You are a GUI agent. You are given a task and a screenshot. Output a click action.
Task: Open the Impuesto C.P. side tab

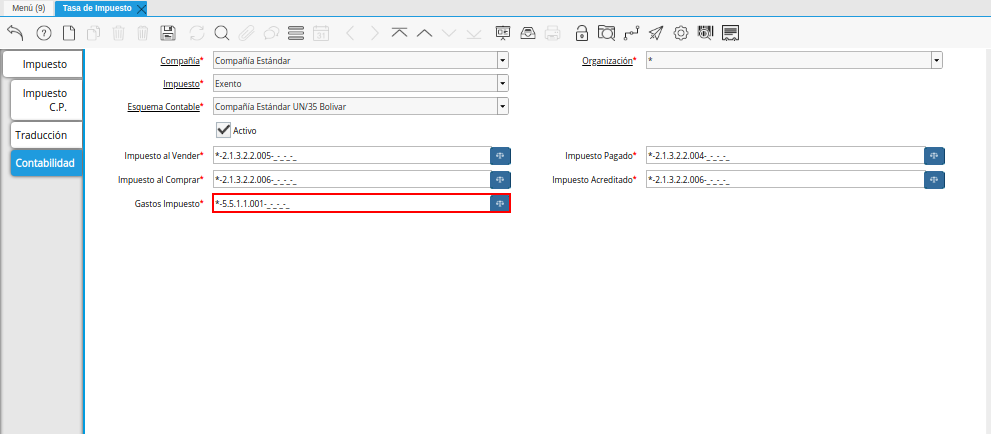[45, 100]
